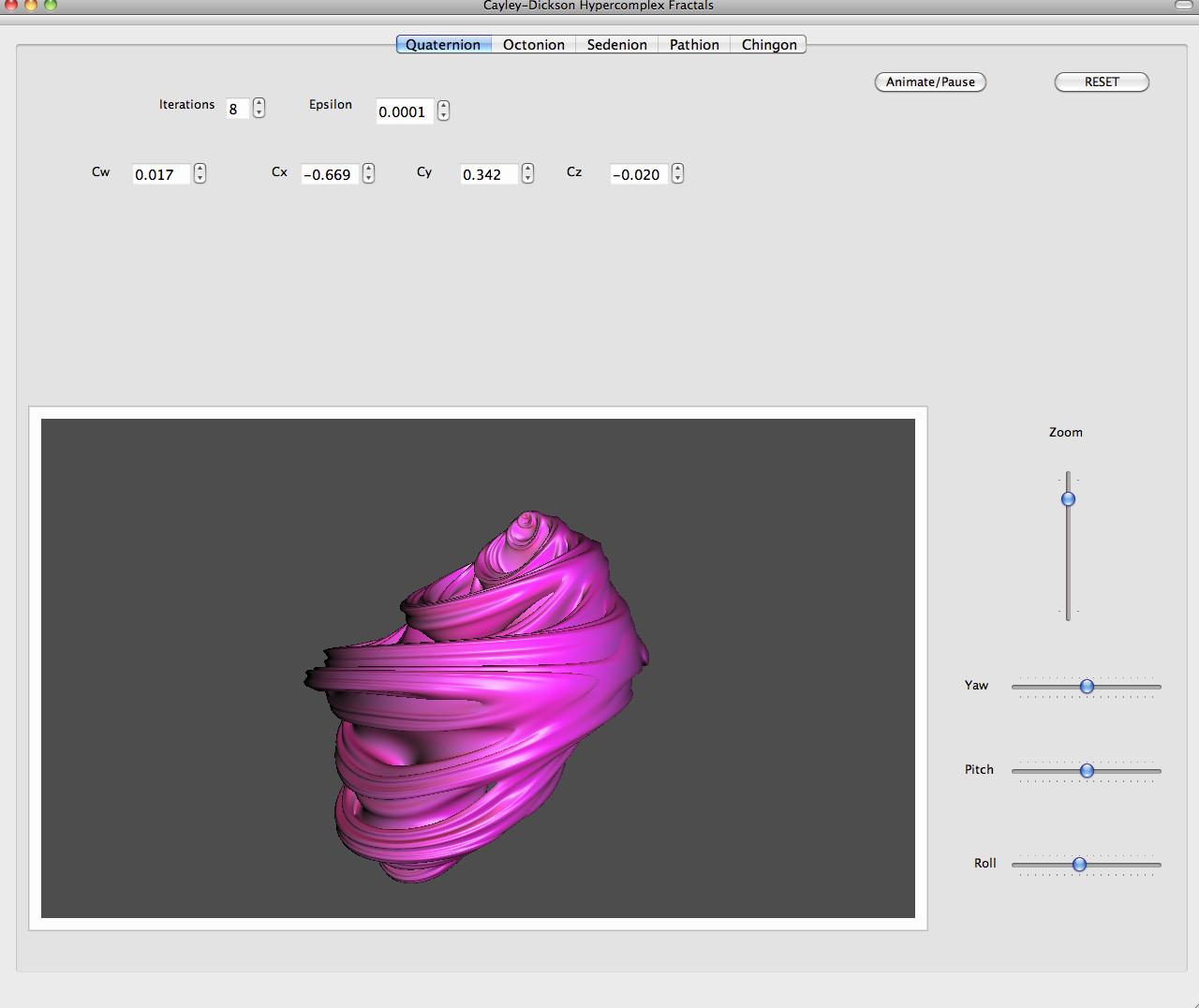The width and height of the screenshot is (1199, 1008).
Task: Click the Yaw slider knob
Action: (x=1087, y=687)
